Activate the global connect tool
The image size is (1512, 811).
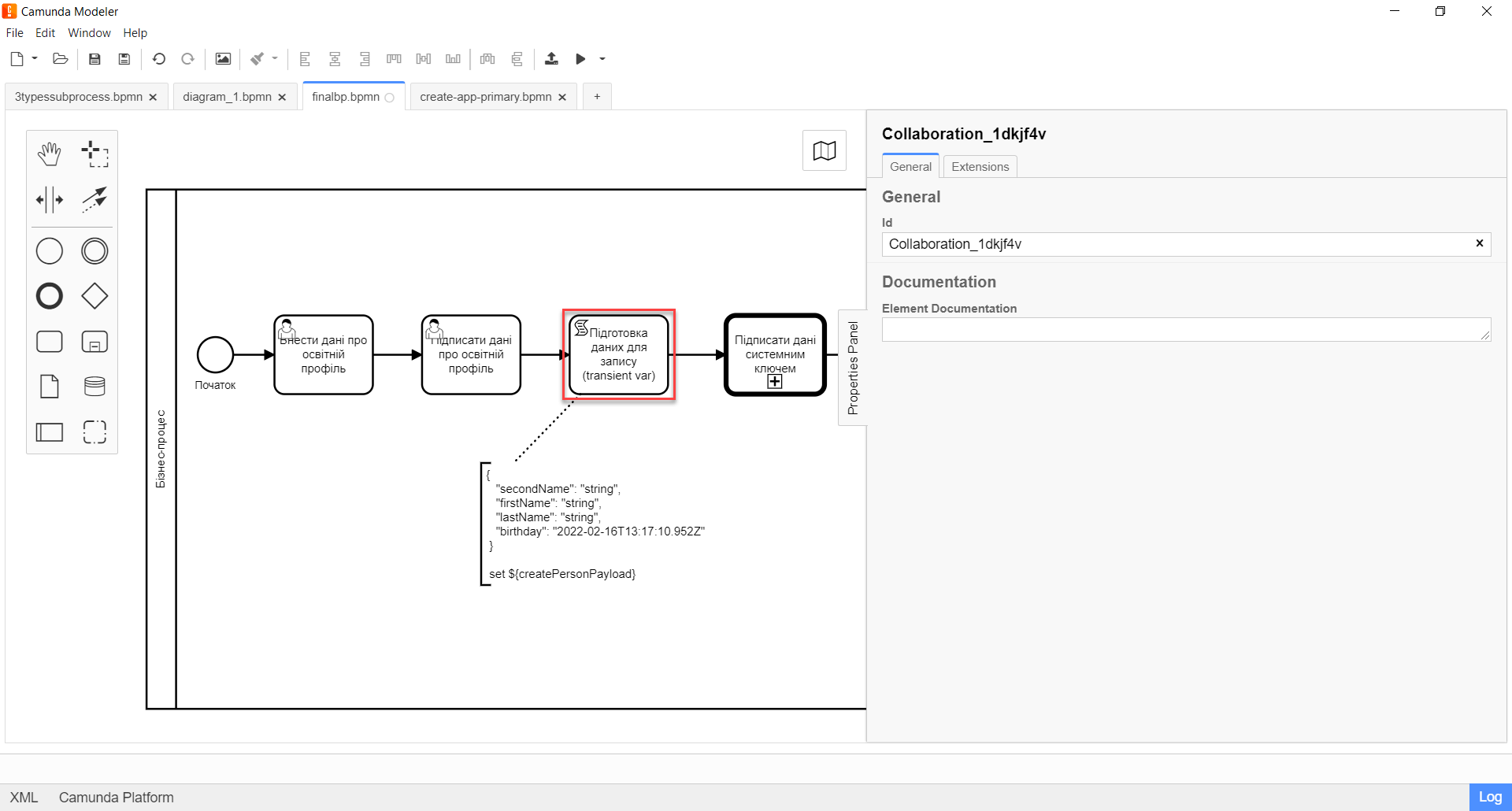tap(94, 200)
